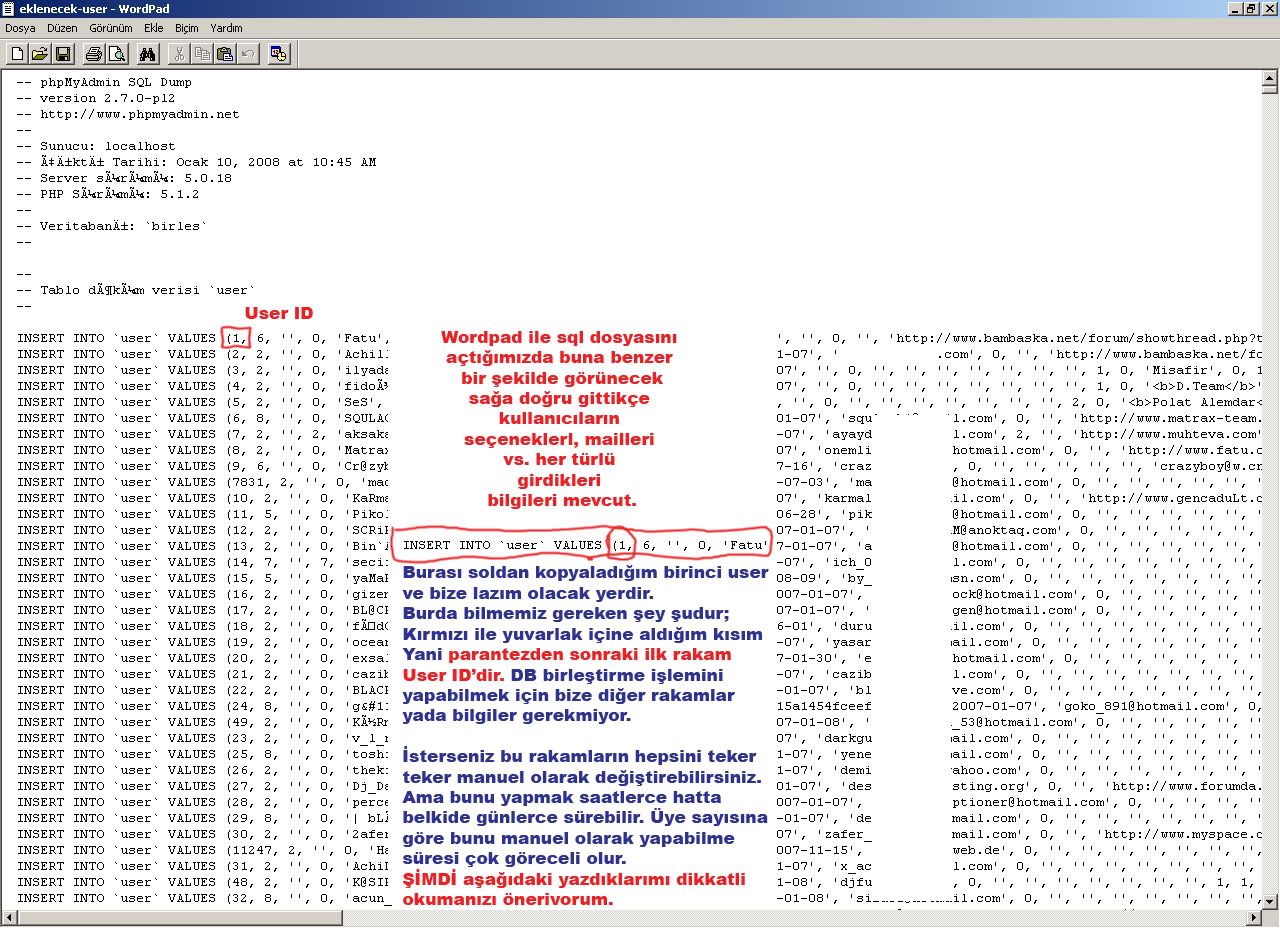Close the WordPad window
The height and width of the screenshot is (928, 1280).
coord(1270,9)
